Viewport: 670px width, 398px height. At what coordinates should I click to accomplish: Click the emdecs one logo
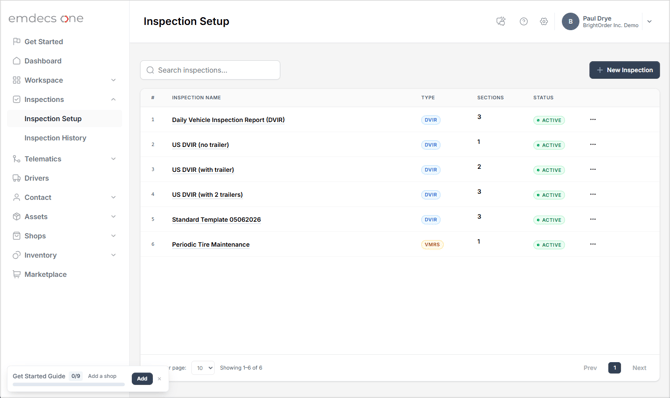46,18
